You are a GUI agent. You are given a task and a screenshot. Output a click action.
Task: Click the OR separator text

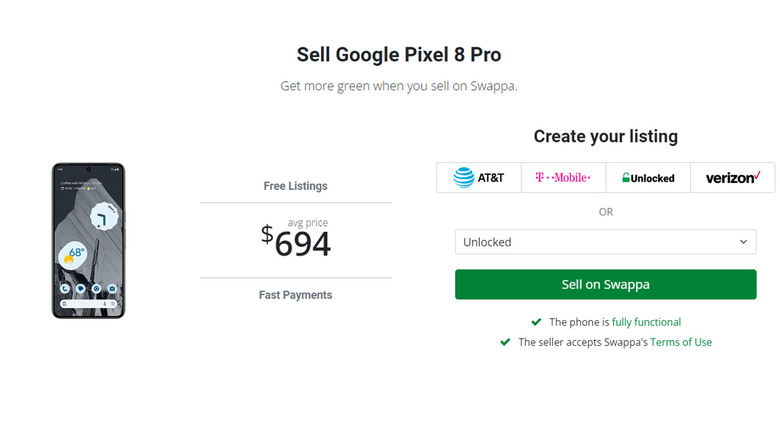click(x=605, y=212)
